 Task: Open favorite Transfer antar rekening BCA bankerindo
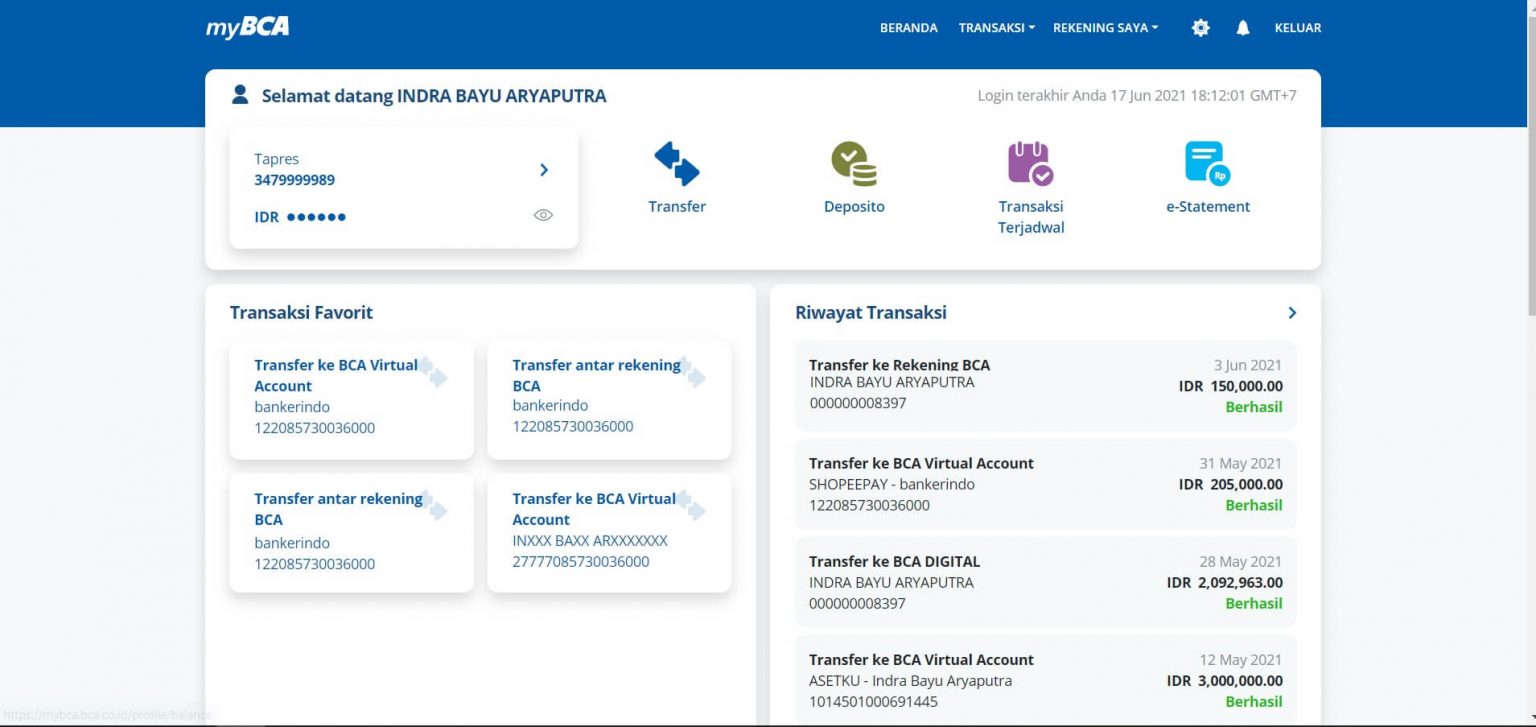click(x=609, y=396)
